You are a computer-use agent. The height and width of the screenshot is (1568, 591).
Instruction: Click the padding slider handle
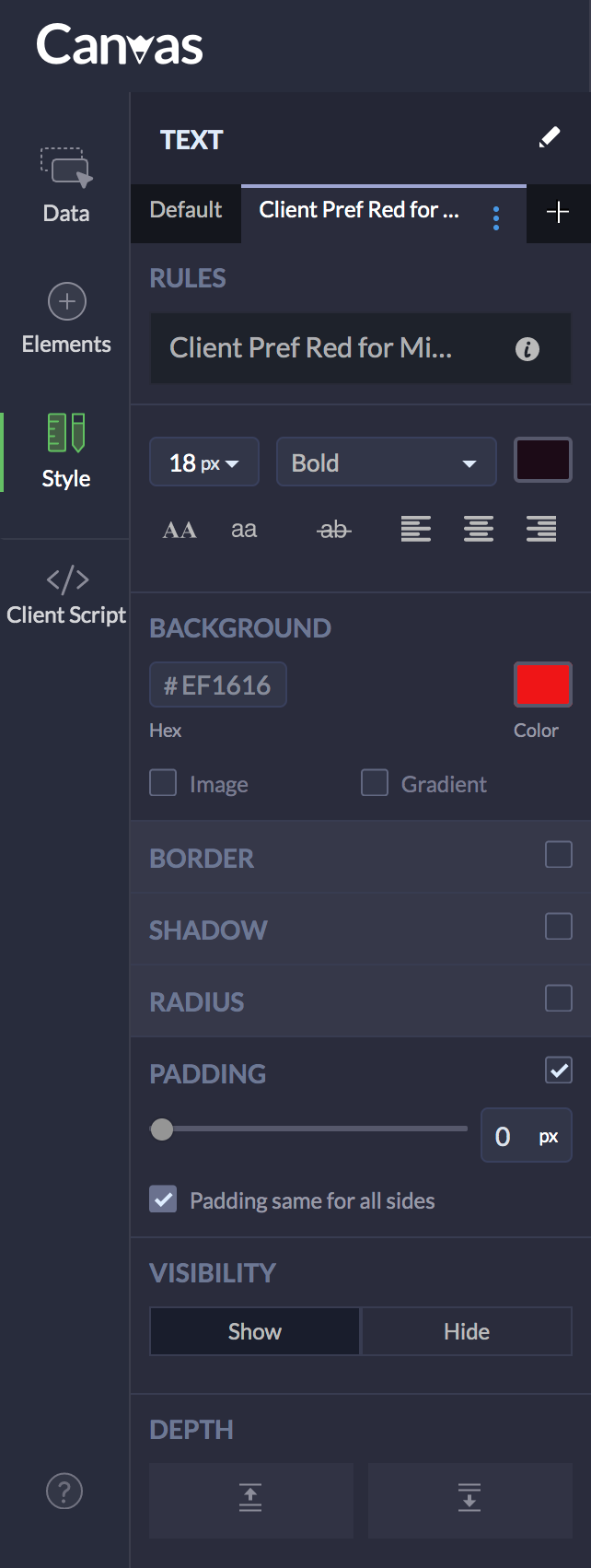pyautogui.click(x=162, y=1129)
